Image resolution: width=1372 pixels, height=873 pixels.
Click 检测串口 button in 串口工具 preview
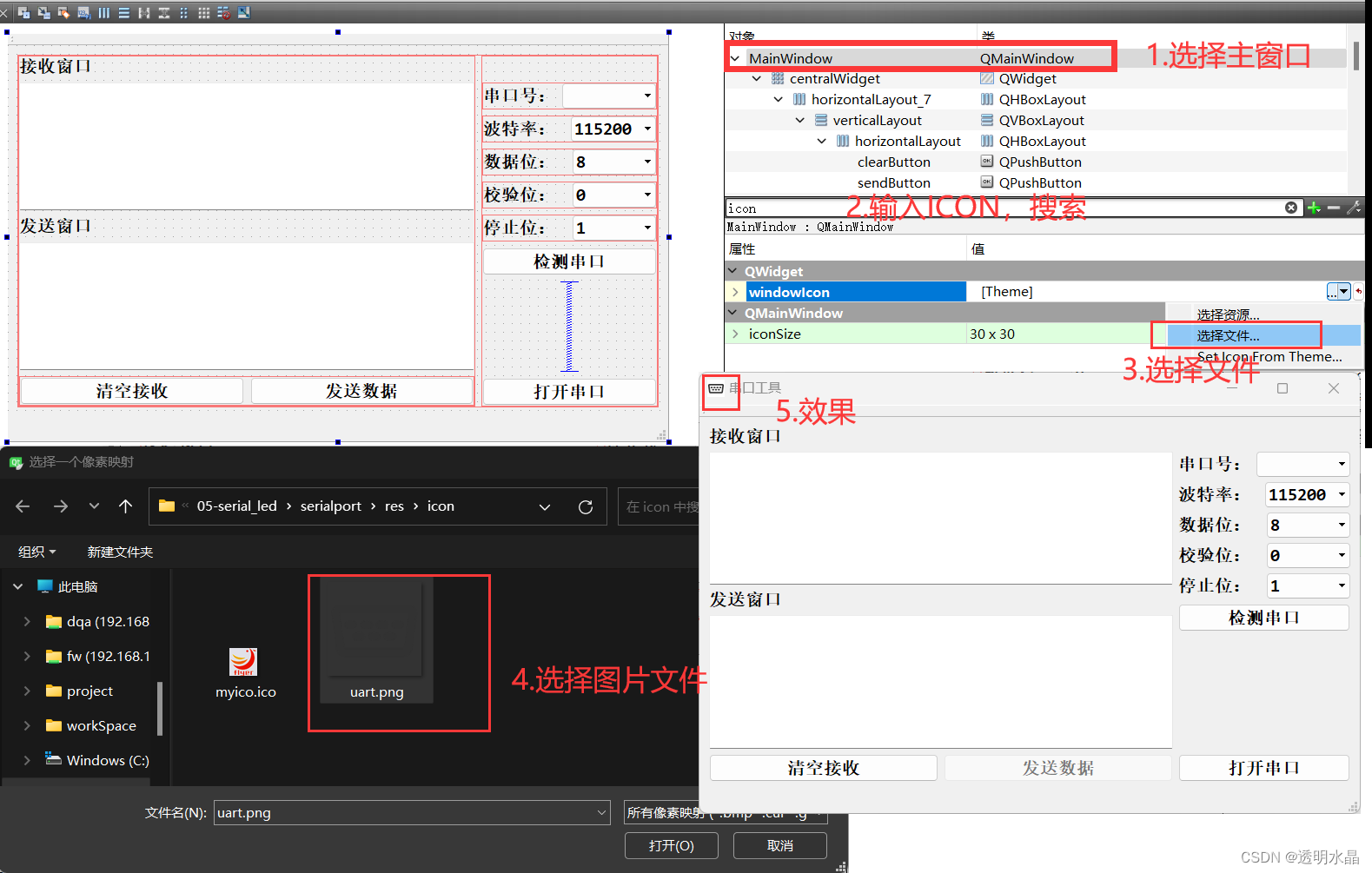(x=1264, y=618)
